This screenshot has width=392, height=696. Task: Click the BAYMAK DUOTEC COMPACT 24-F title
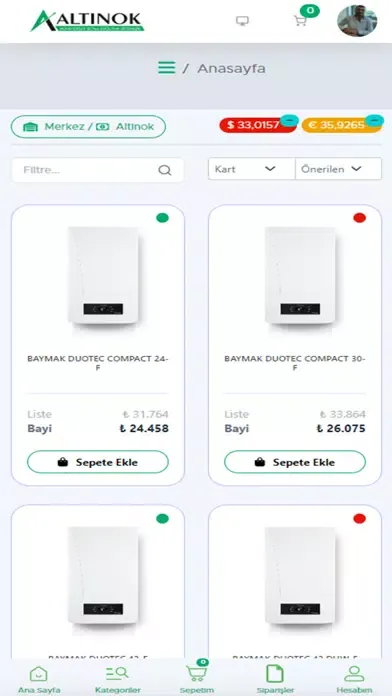coord(98,363)
